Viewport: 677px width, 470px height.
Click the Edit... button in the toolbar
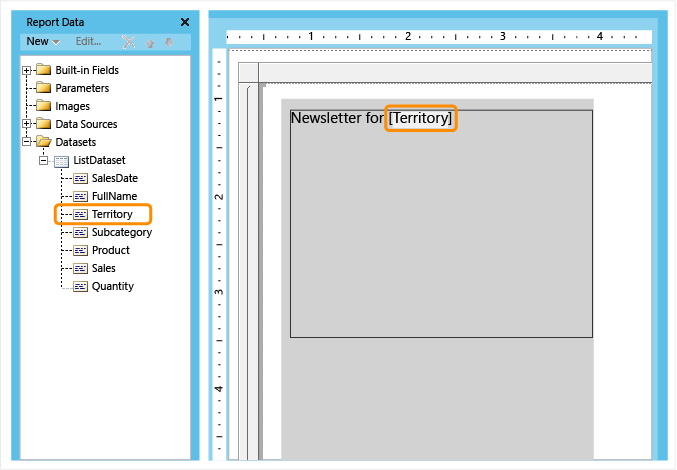(x=88, y=41)
